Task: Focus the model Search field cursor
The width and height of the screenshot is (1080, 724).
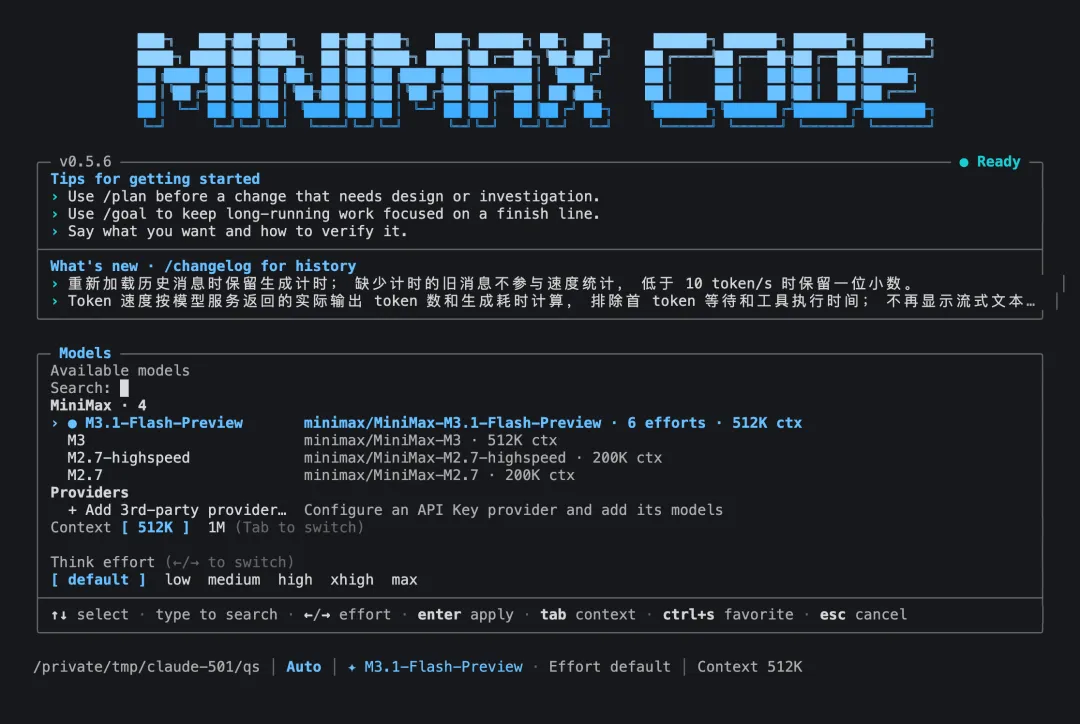Action: coord(124,389)
